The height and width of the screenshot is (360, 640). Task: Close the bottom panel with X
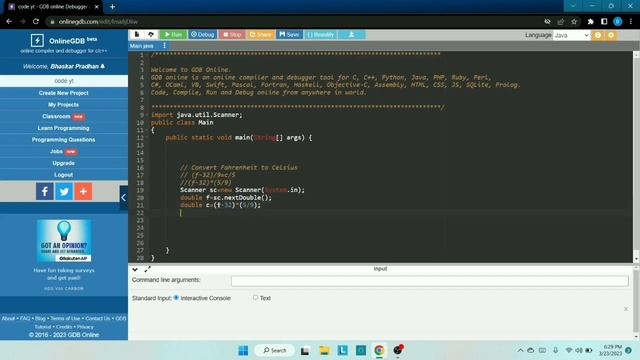pos(626,309)
